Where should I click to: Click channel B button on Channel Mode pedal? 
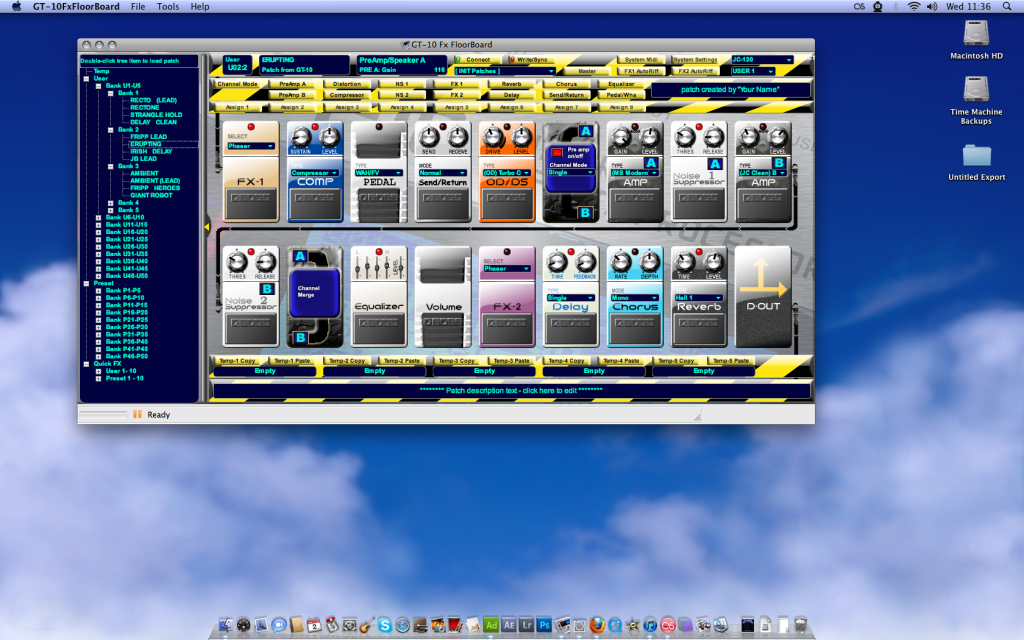click(585, 212)
